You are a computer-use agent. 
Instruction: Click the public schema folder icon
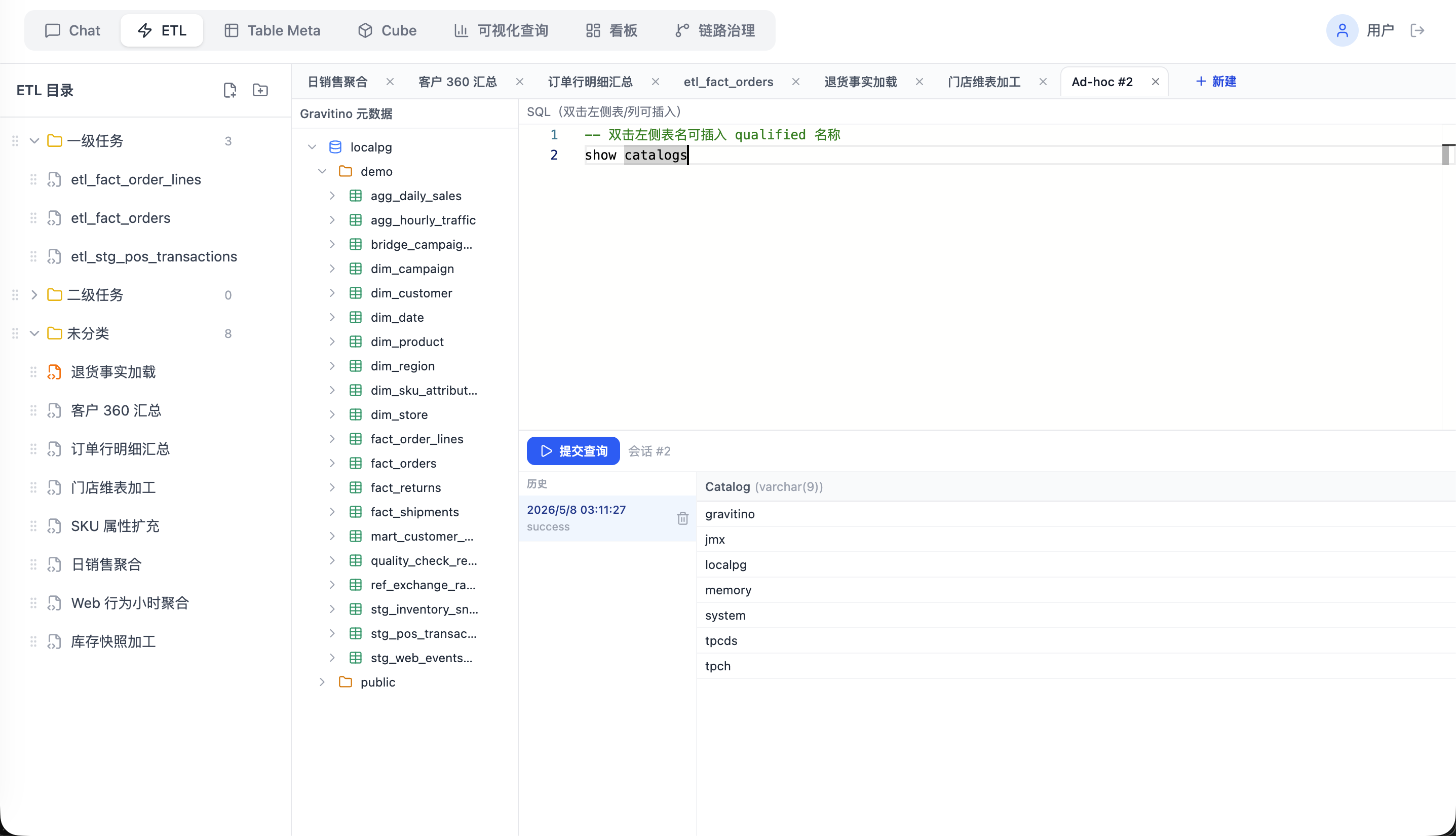coord(345,682)
